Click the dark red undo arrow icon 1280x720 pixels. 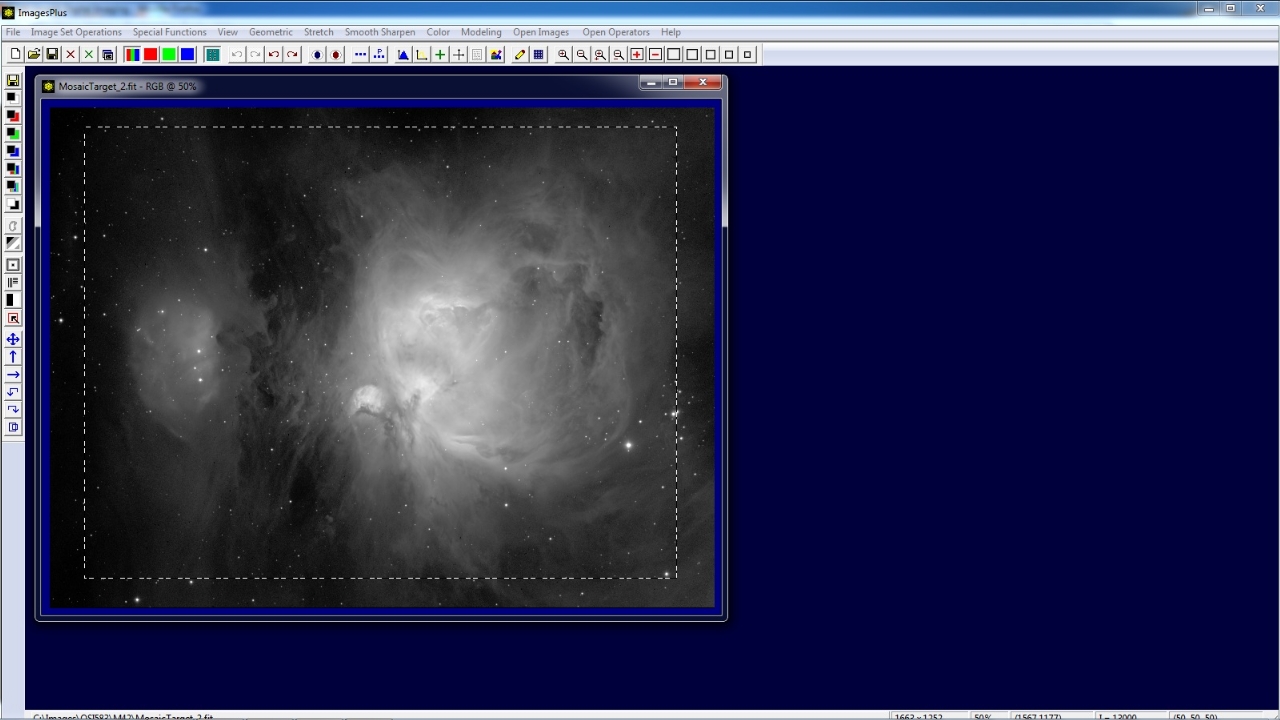click(274, 54)
